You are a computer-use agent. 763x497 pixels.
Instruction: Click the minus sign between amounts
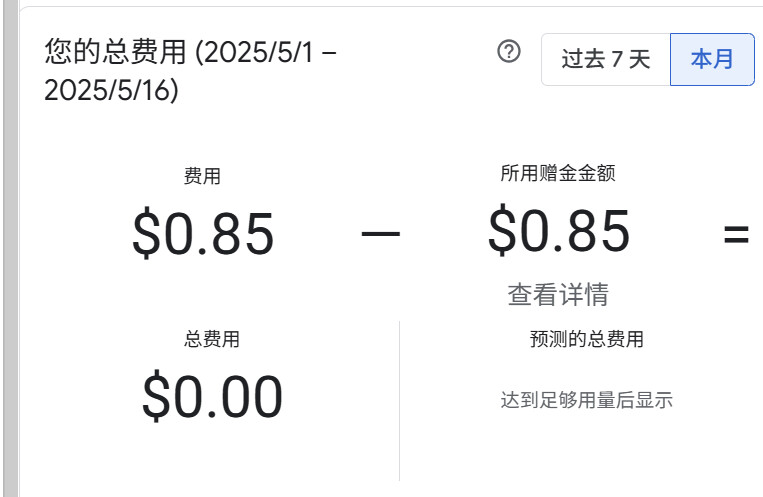(380, 234)
